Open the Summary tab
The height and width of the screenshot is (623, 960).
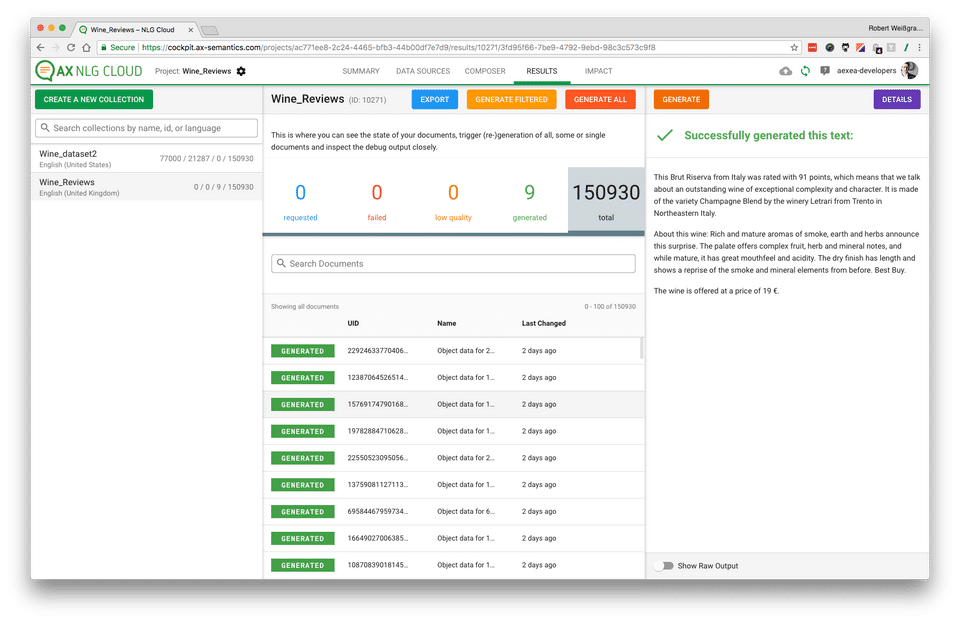tap(361, 71)
